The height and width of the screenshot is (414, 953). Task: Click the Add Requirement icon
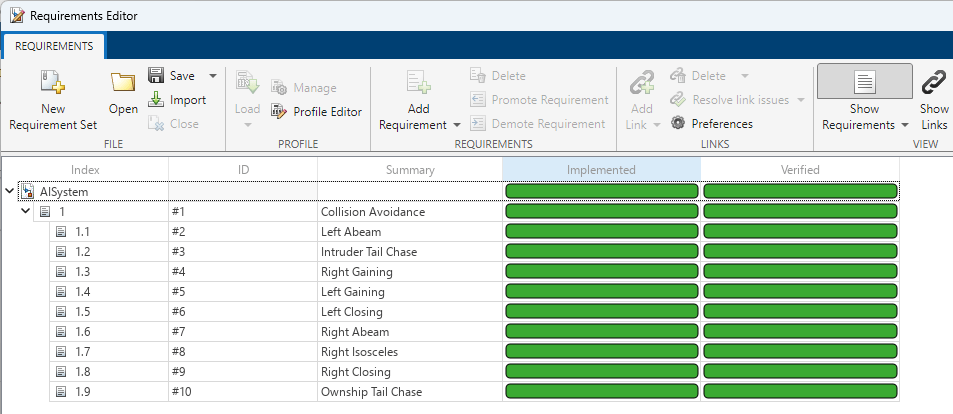[419, 83]
